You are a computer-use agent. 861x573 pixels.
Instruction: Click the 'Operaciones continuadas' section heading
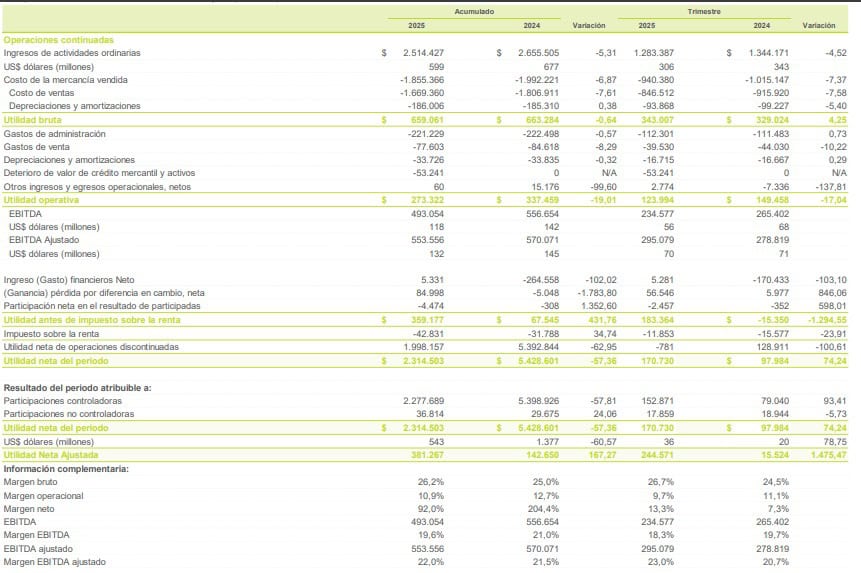click(x=59, y=40)
